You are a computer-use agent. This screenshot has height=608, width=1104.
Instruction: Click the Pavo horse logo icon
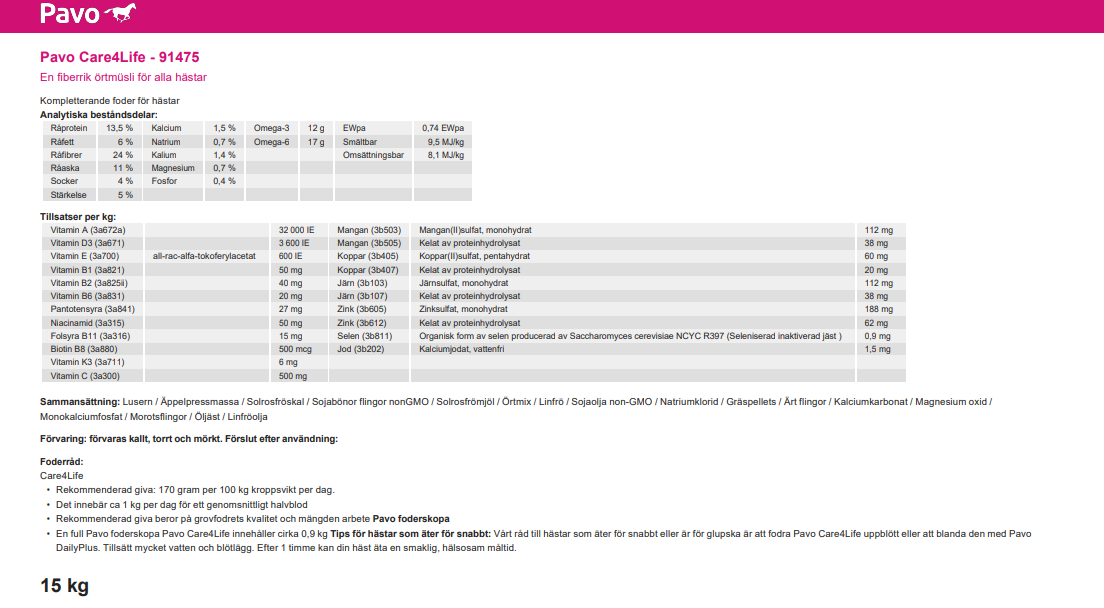click(121, 13)
